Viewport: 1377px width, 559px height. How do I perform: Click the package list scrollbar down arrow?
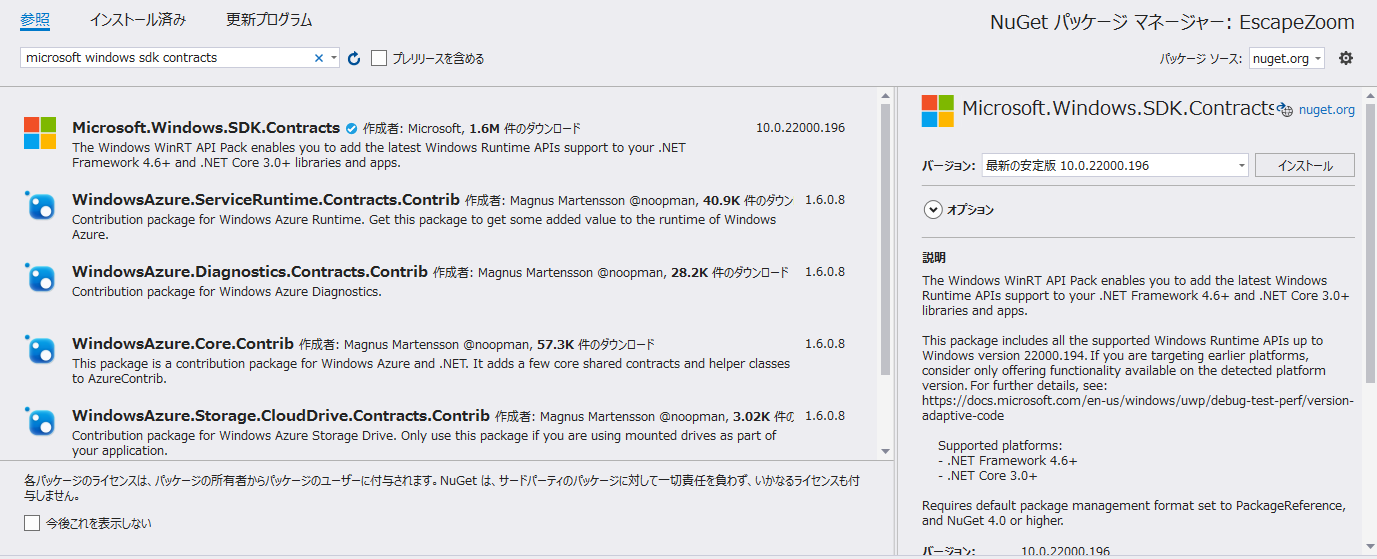click(885, 452)
